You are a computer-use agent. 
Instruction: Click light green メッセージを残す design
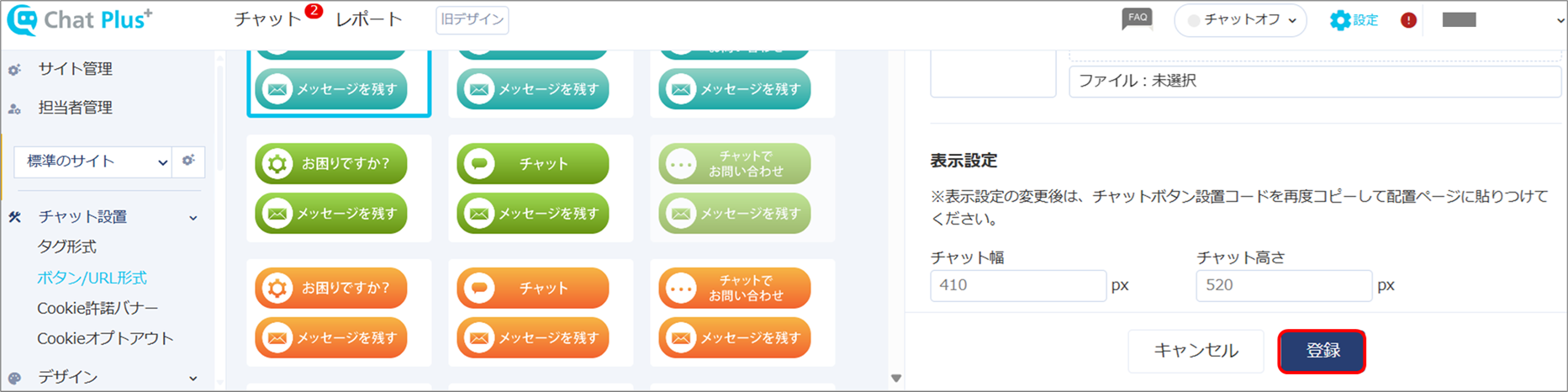[735, 214]
